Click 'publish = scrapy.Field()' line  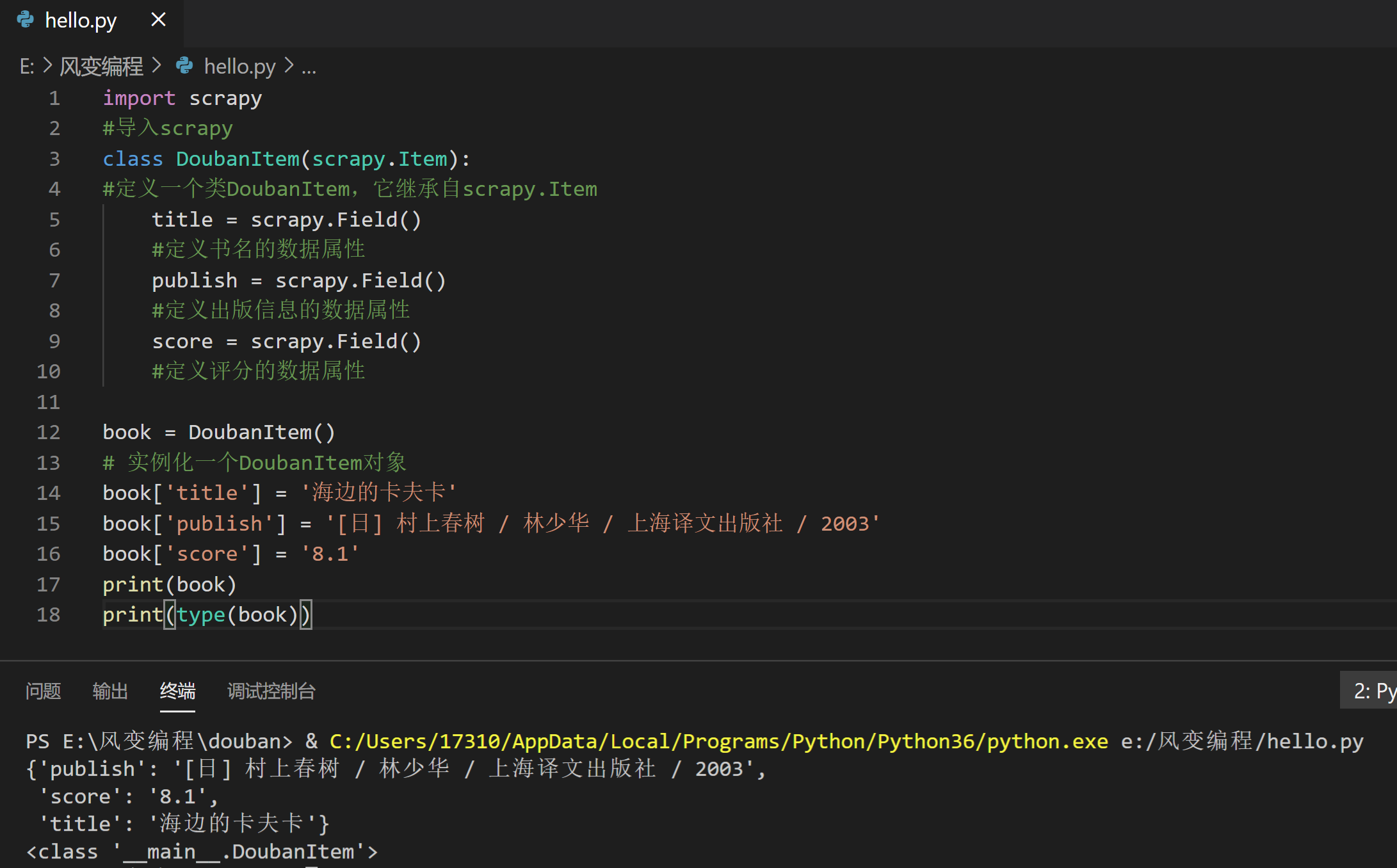click(299, 280)
